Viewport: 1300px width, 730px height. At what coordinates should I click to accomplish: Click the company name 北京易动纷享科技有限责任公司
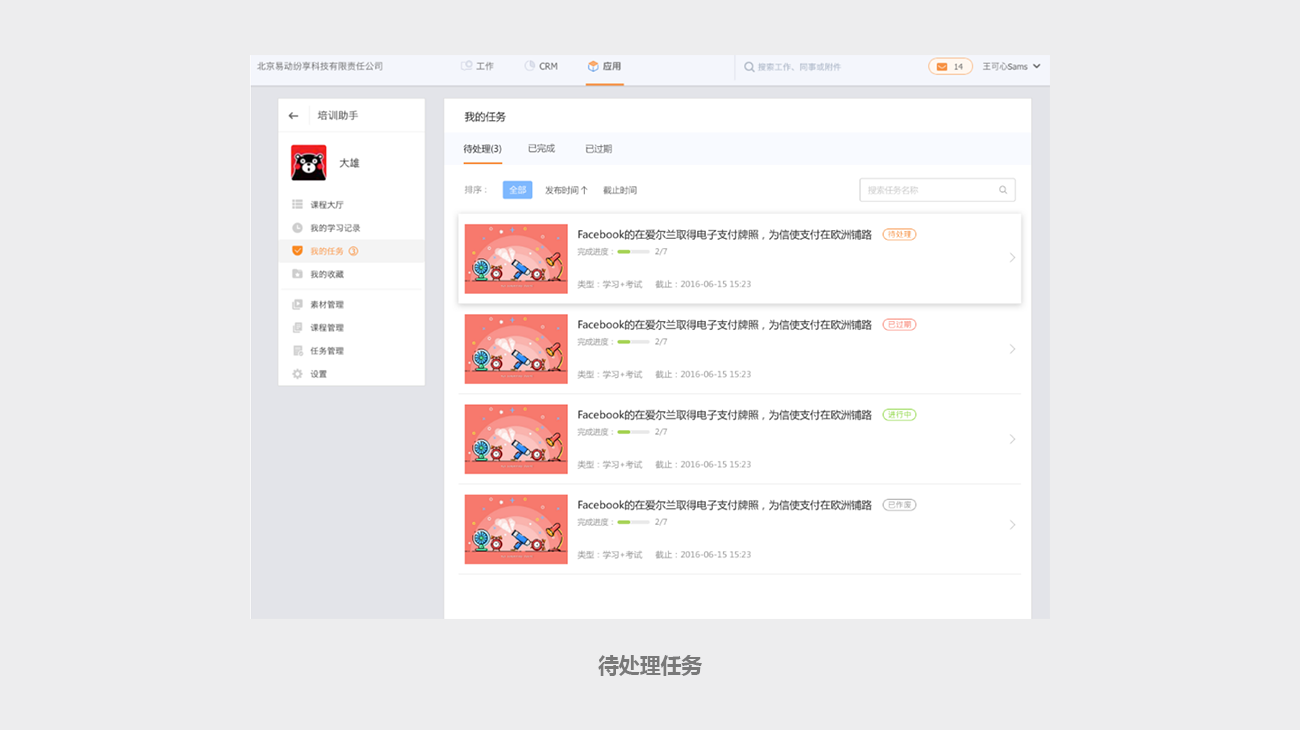point(320,67)
